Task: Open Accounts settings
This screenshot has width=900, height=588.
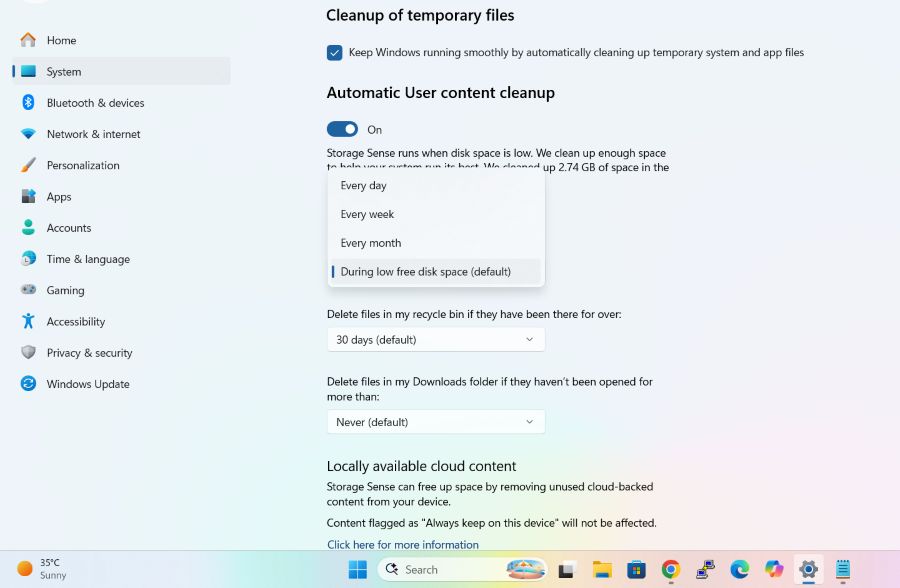Action: (121, 228)
